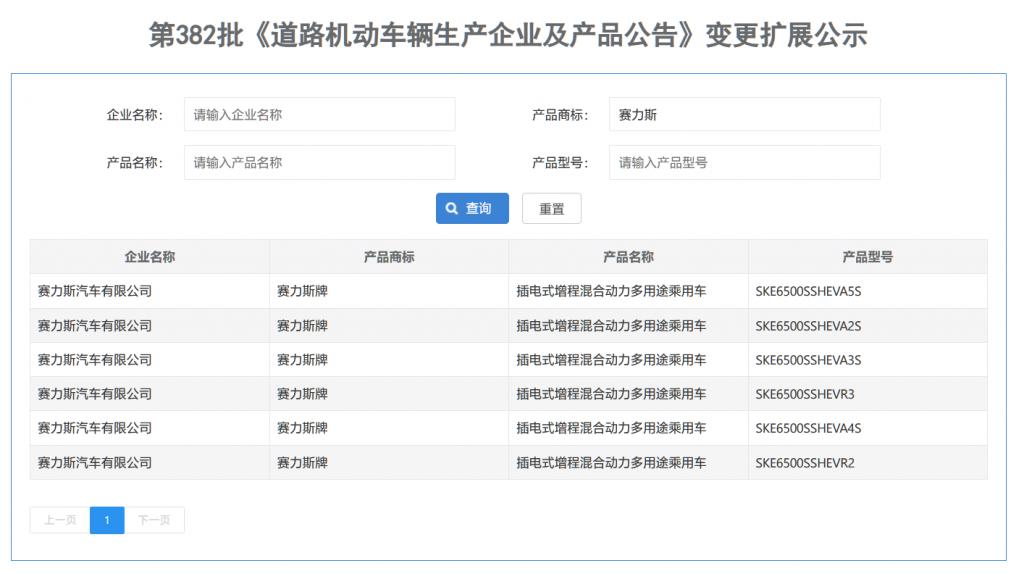1024x574 pixels.
Task: Go to next page with 下一页
Action: (x=154, y=520)
